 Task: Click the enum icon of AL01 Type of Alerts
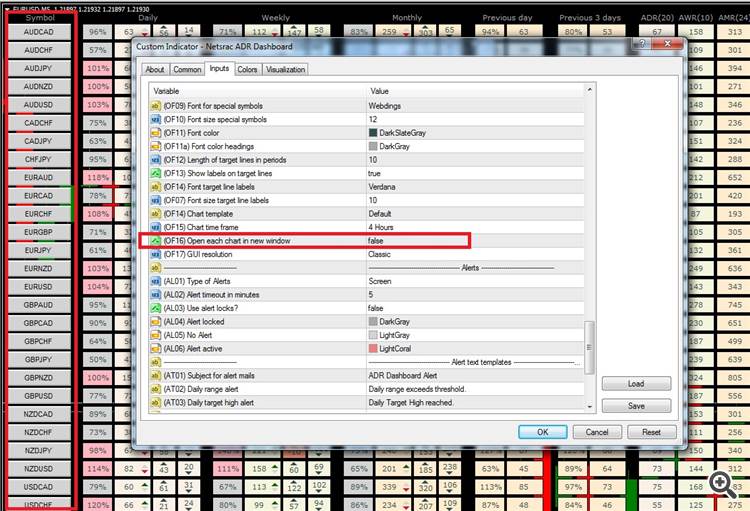point(155,281)
